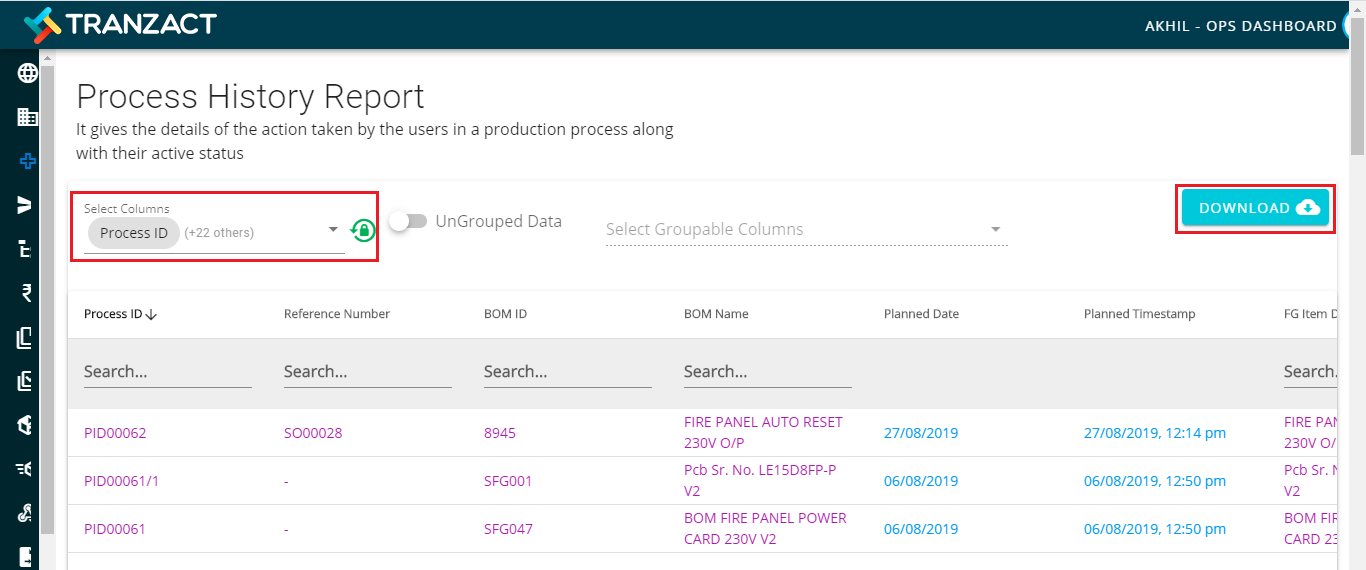Open the Select Groupable Columns dropdown

[995, 230]
